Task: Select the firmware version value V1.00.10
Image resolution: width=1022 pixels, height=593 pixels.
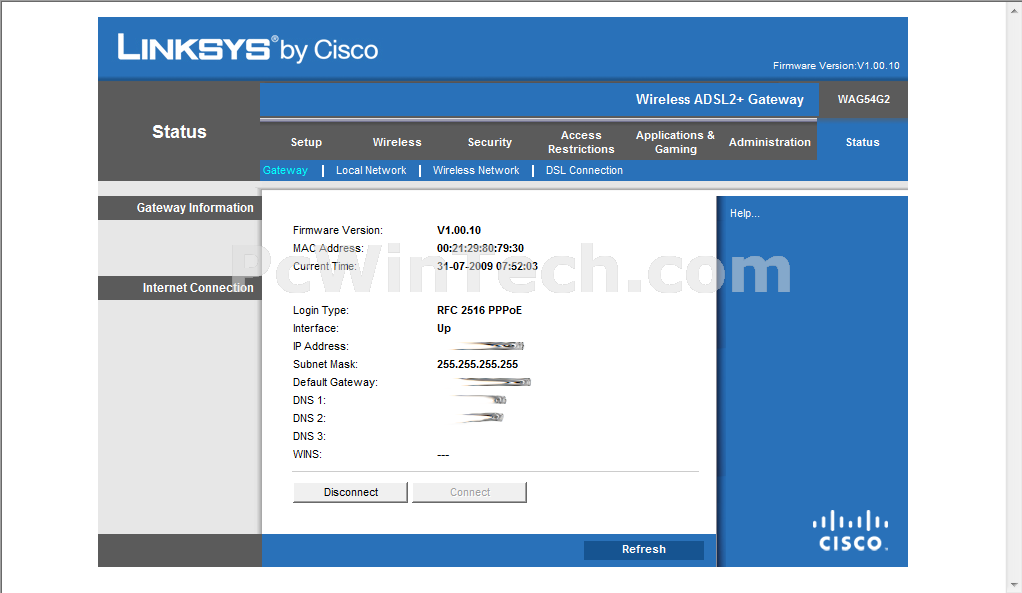Action: point(459,230)
